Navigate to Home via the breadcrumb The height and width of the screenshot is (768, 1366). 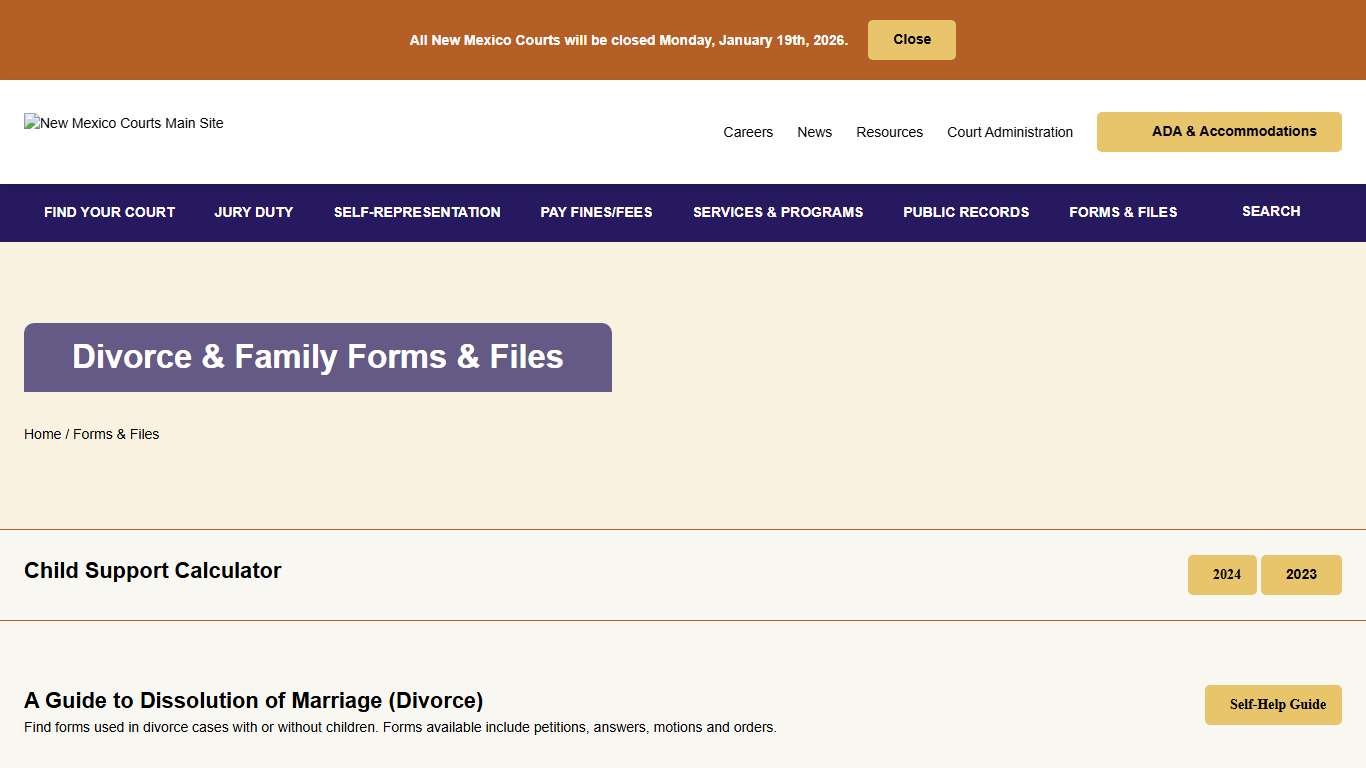[x=42, y=434]
